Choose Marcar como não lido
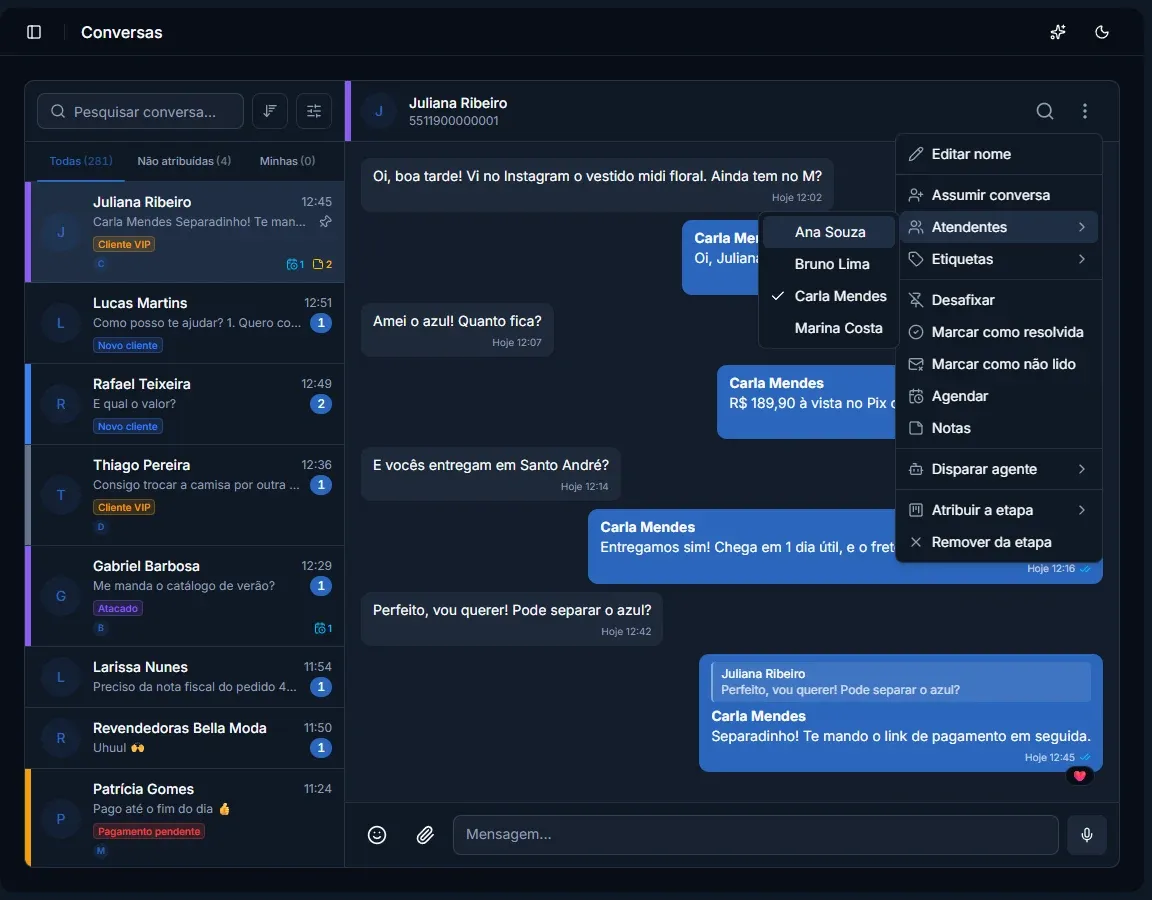 pyautogui.click(x=998, y=364)
